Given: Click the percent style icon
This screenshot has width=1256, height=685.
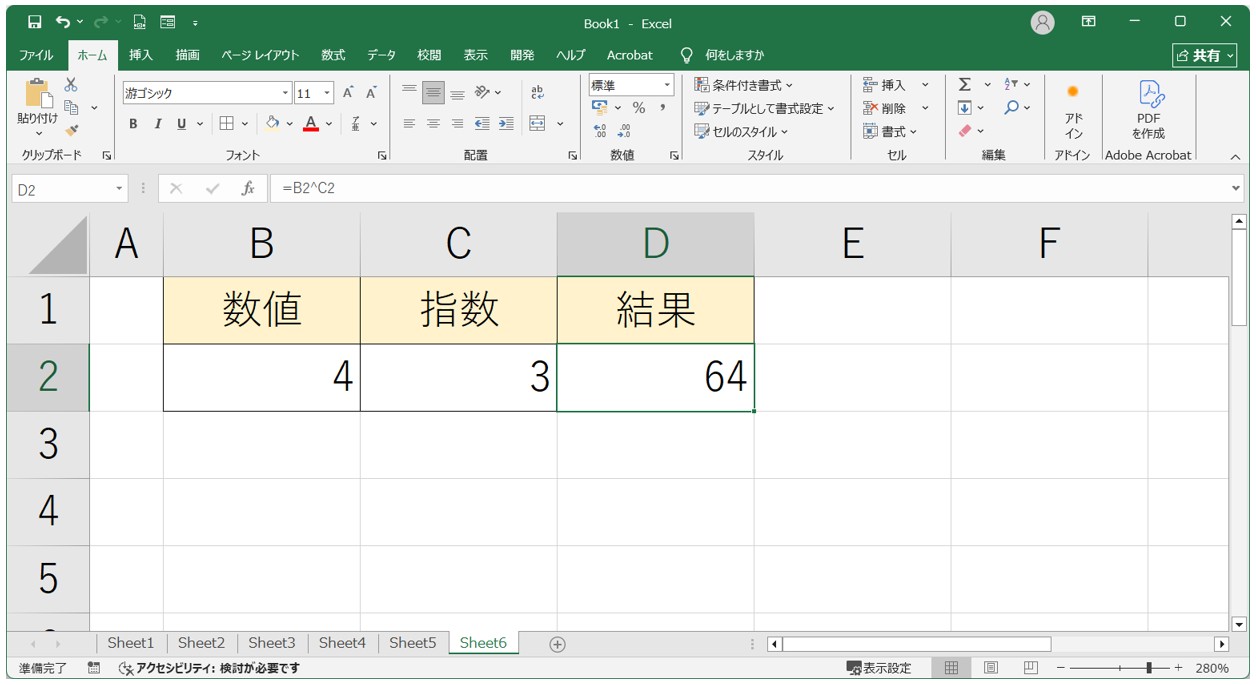Looking at the screenshot, I should (638, 108).
